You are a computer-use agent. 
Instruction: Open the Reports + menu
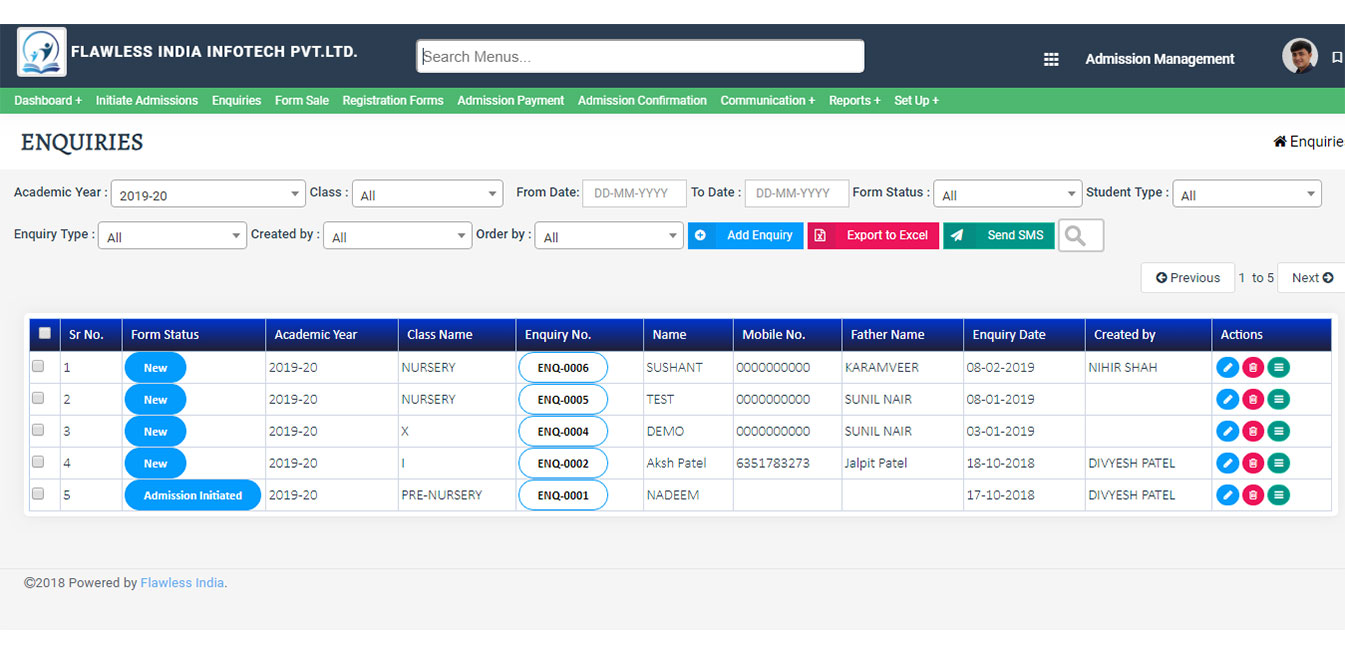854,101
